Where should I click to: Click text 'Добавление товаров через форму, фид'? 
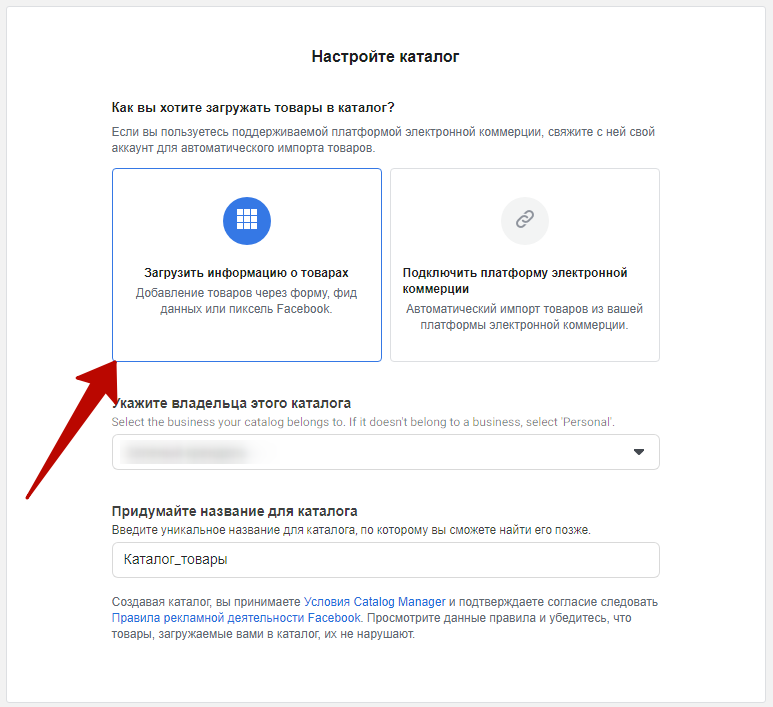click(246, 293)
